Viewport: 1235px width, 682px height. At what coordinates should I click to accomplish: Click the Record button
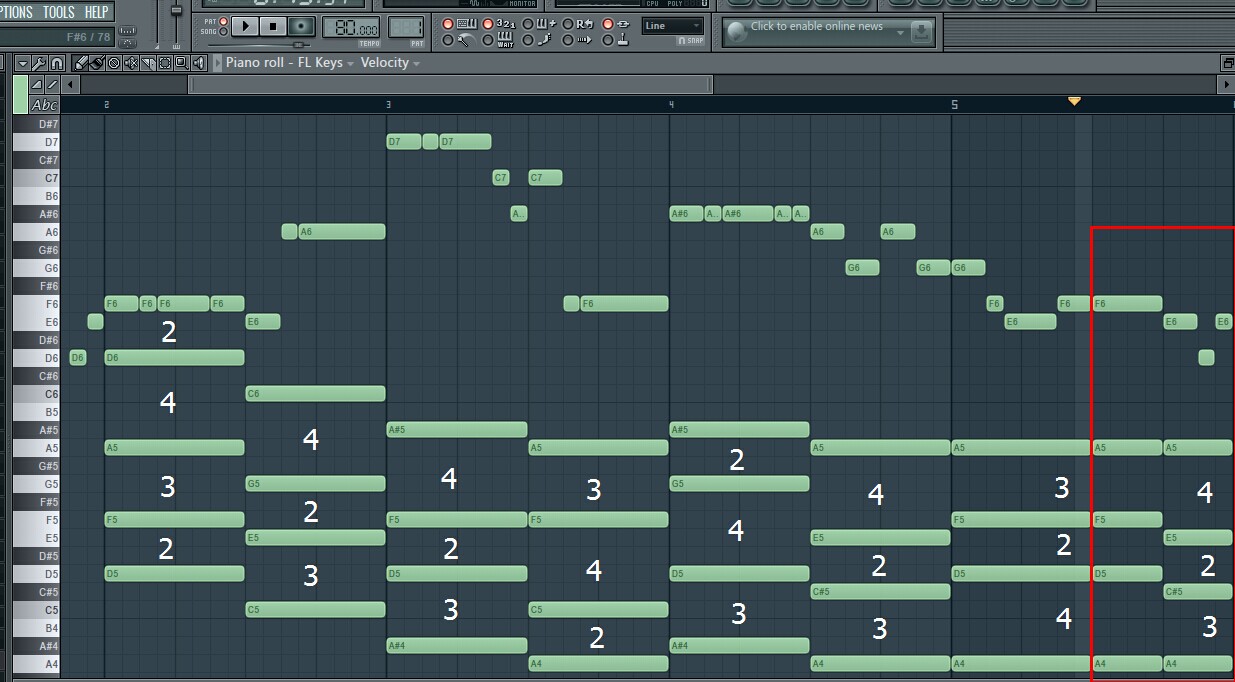[302, 26]
